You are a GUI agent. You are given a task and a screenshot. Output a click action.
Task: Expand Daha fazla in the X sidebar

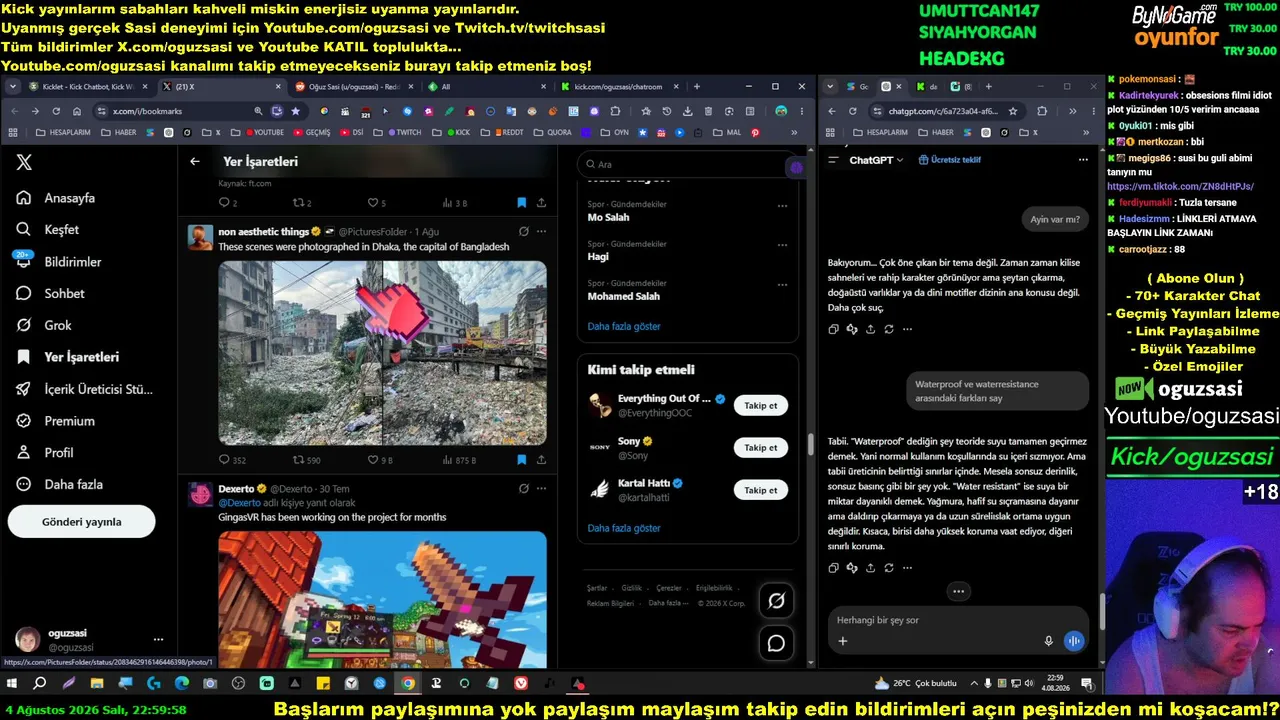tap(60, 485)
